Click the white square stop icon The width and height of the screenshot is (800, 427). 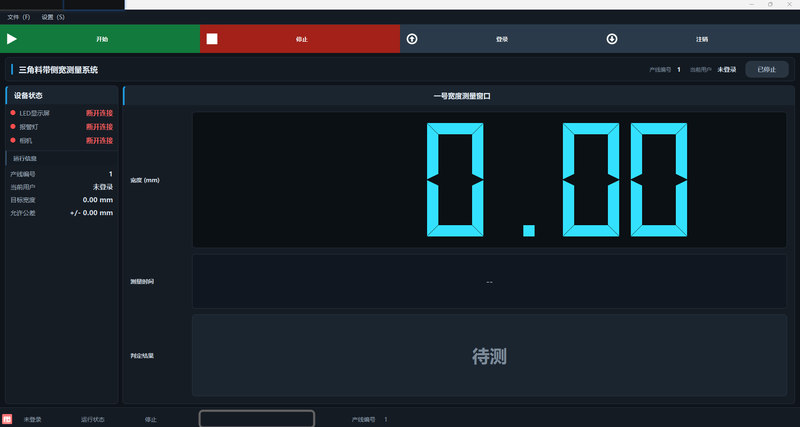pyautogui.click(x=212, y=39)
